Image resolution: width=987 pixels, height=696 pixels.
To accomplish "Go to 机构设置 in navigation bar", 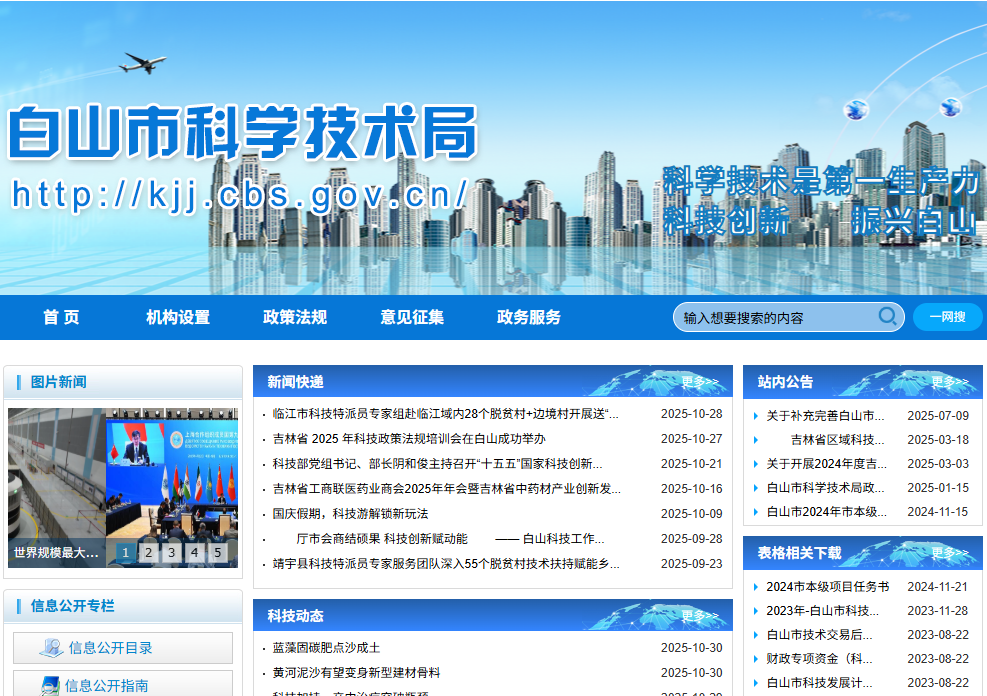I will (x=178, y=317).
